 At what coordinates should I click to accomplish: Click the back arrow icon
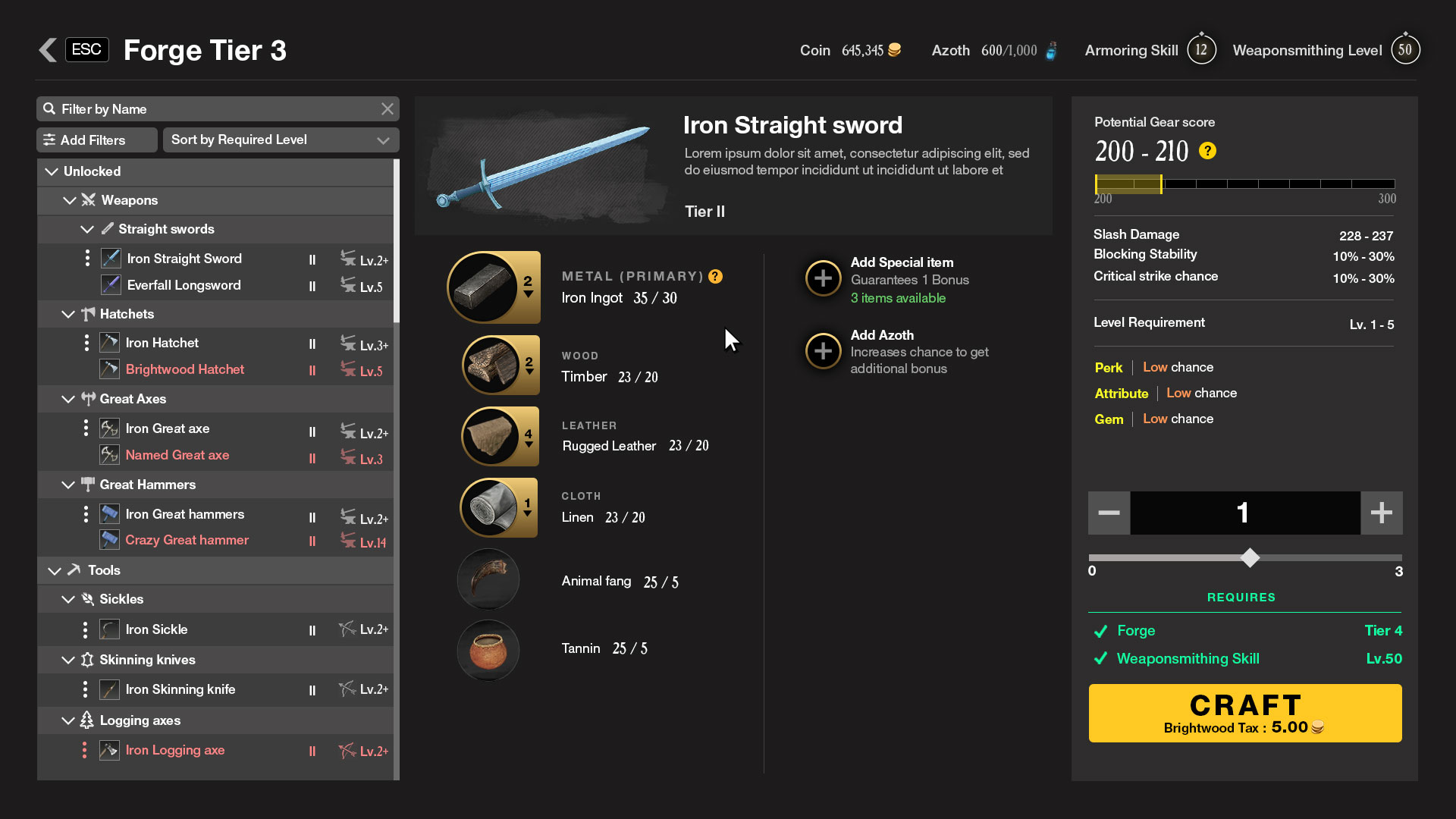(x=48, y=50)
